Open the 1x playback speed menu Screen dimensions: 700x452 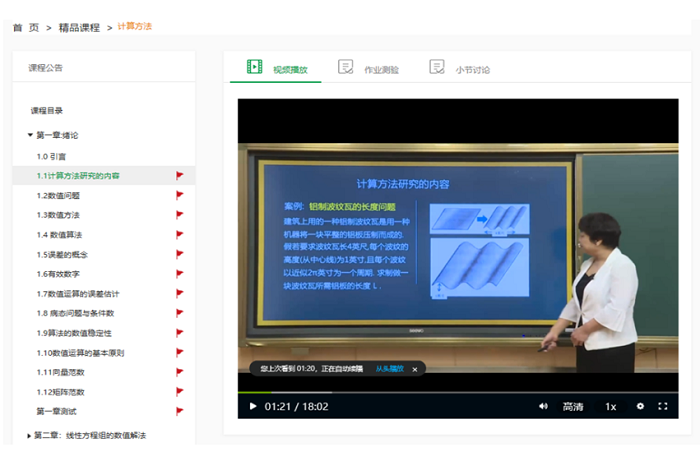(610, 407)
